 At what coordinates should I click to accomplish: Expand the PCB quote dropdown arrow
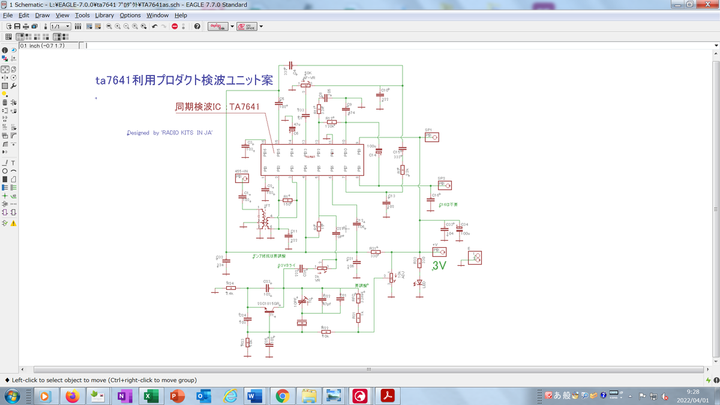261,26
